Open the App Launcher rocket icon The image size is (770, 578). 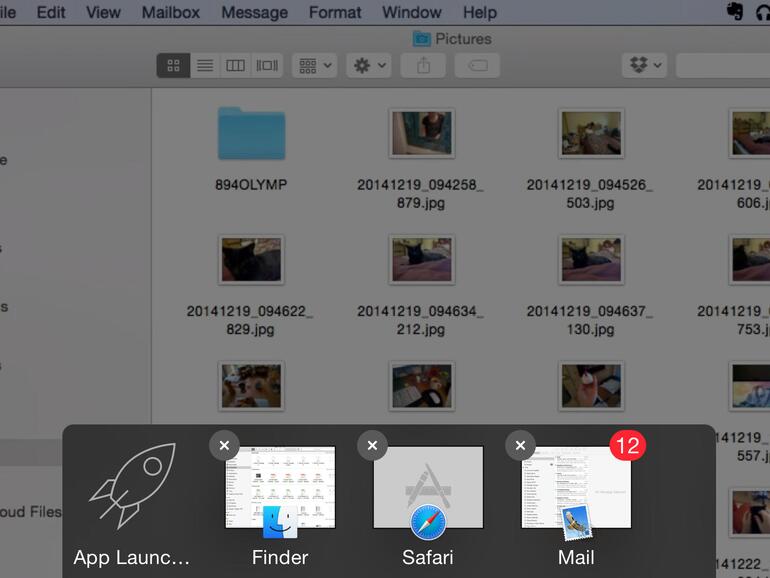point(133,486)
